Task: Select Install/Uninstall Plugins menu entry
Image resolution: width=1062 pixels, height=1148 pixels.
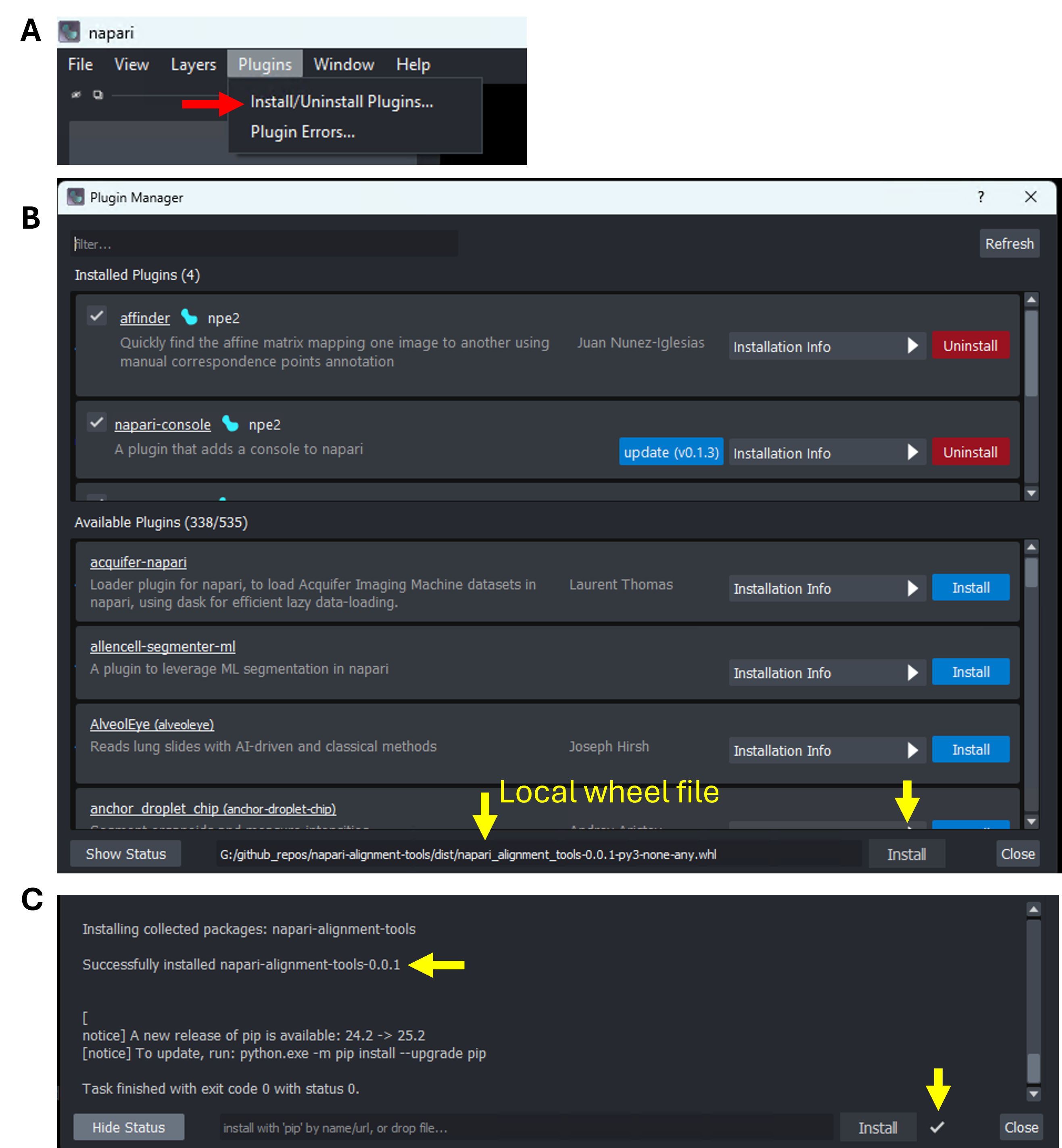Action: 342,102
